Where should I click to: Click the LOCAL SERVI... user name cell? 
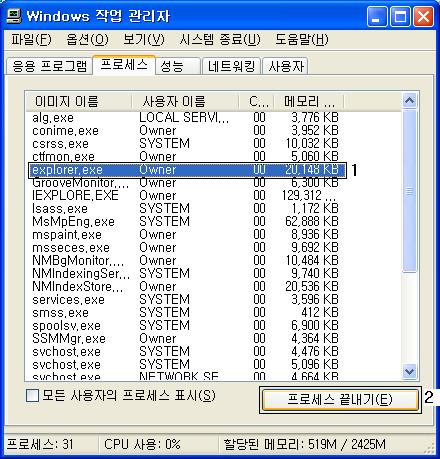pyautogui.click(x=184, y=118)
